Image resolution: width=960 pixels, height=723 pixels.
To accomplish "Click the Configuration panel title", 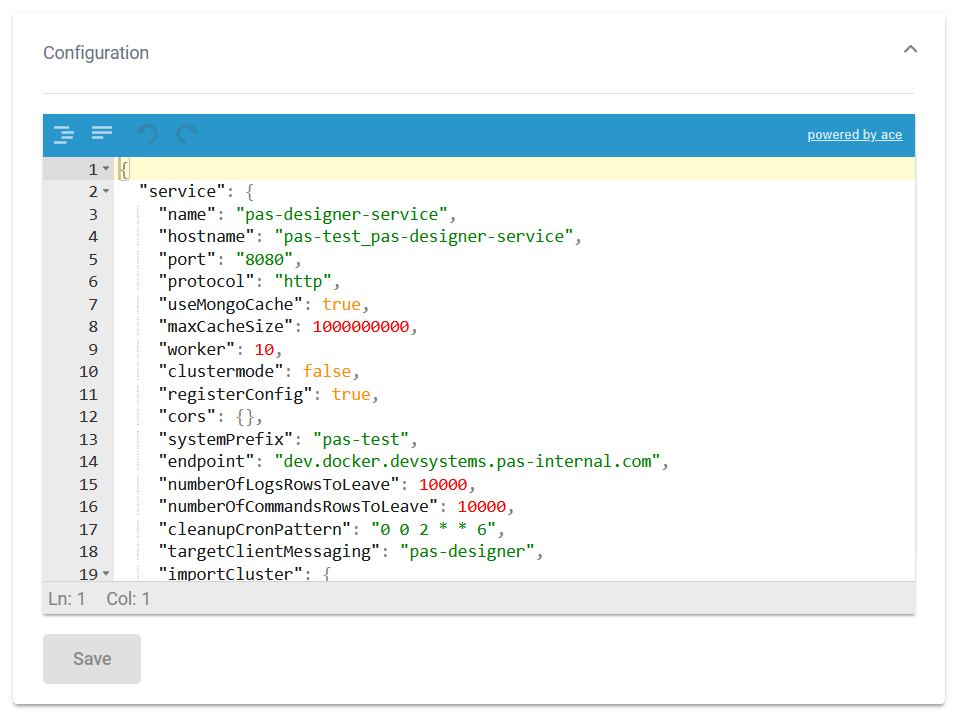I will [x=96, y=53].
